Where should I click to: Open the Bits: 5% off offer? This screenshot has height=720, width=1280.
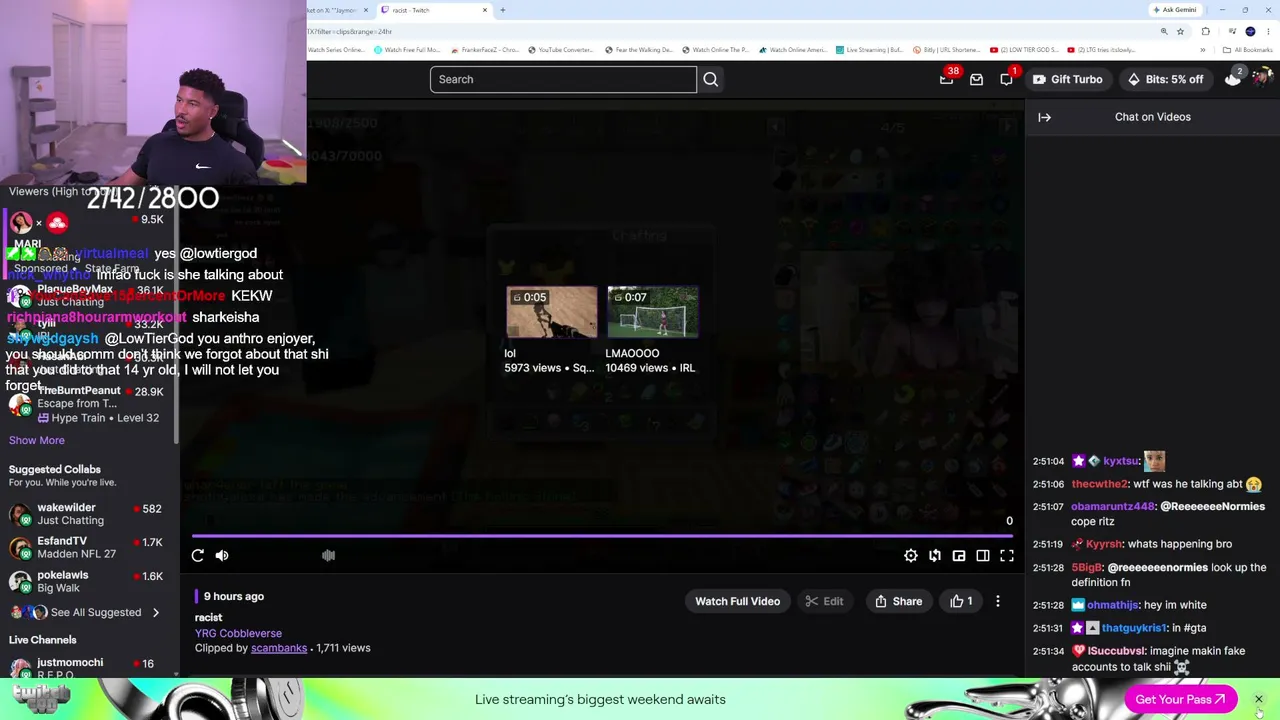1165,79
